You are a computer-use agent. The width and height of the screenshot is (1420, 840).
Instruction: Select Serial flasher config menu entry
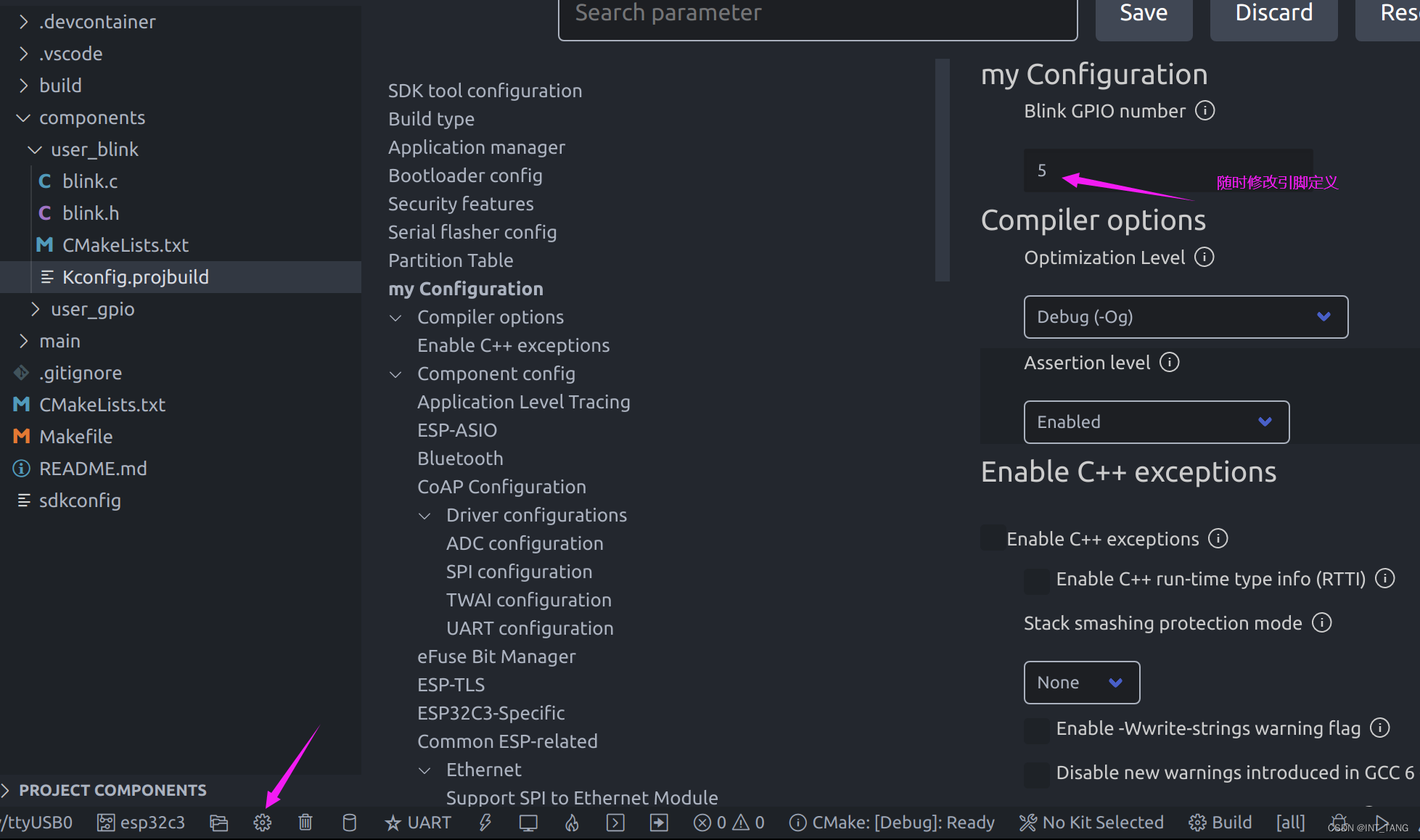[472, 232]
